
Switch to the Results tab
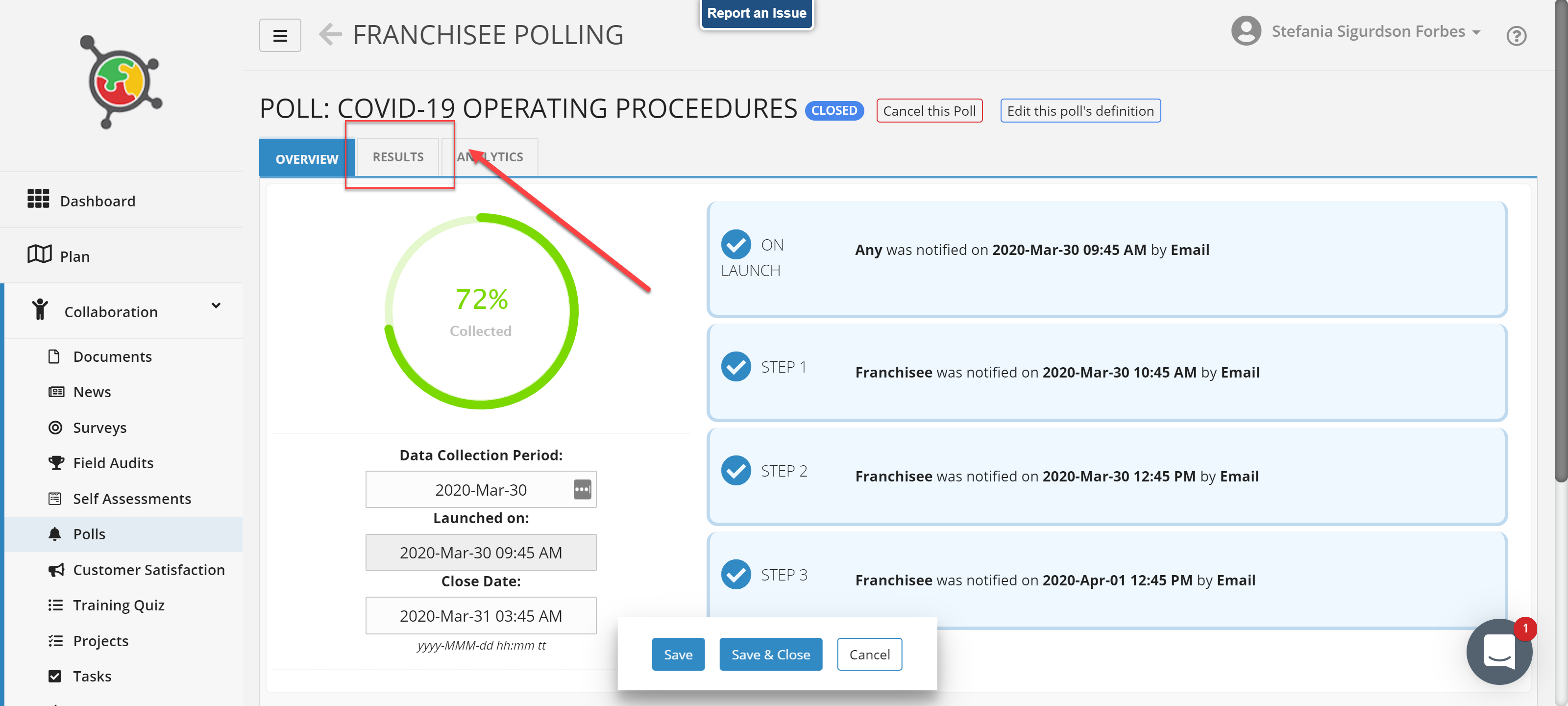[x=398, y=157]
